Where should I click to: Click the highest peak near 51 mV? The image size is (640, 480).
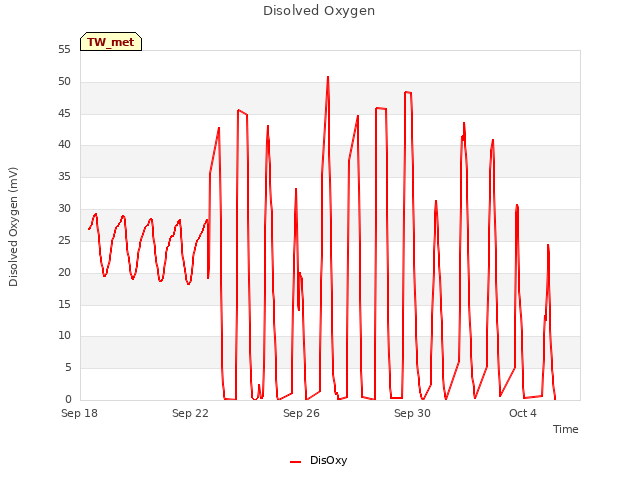pos(328,77)
